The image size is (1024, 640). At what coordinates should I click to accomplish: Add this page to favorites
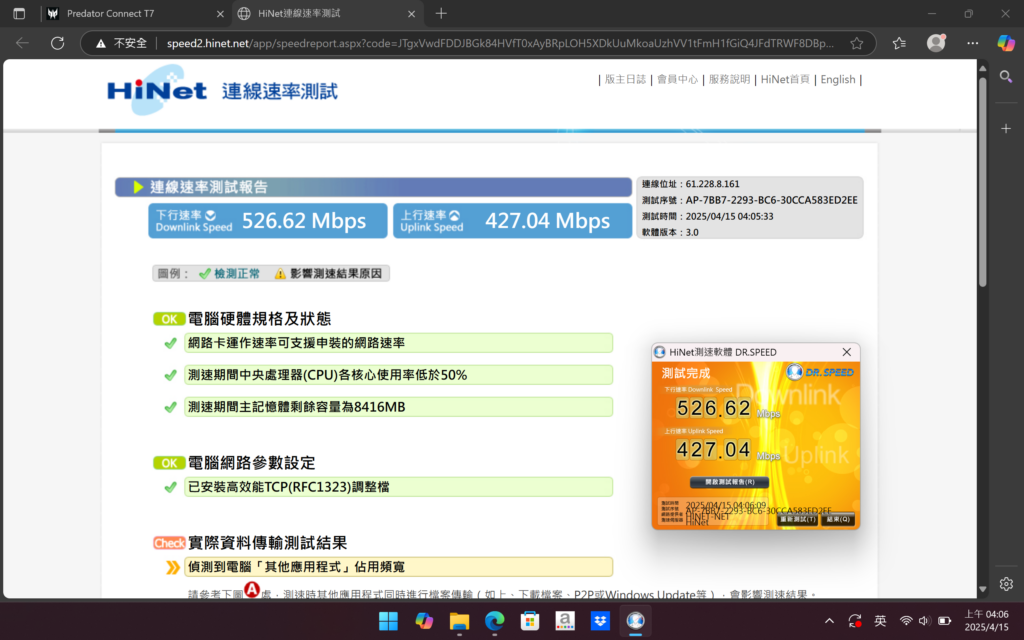click(857, 43)
